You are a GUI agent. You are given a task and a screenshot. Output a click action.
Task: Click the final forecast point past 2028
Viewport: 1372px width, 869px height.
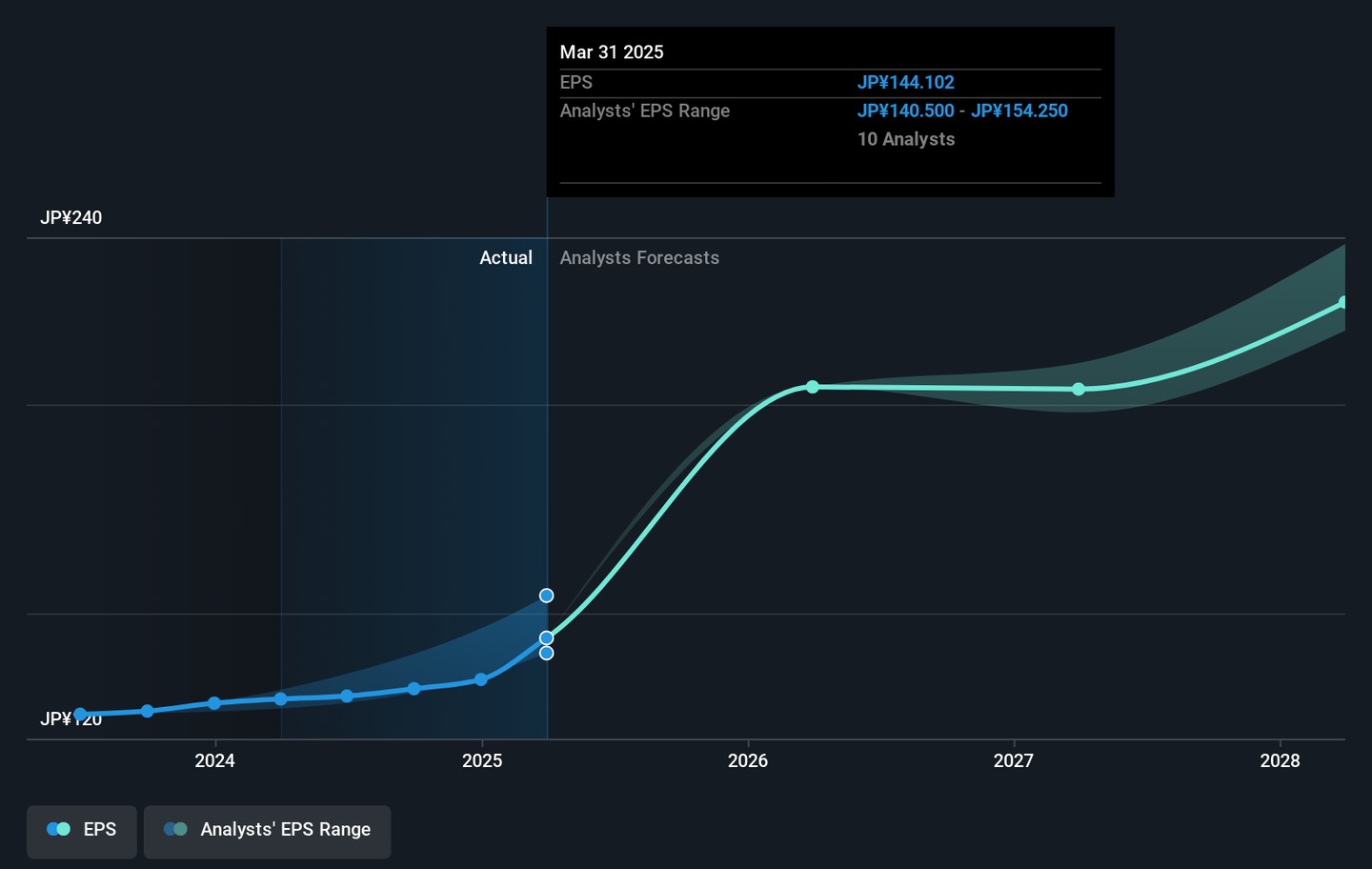click(x=1343, y=303)
